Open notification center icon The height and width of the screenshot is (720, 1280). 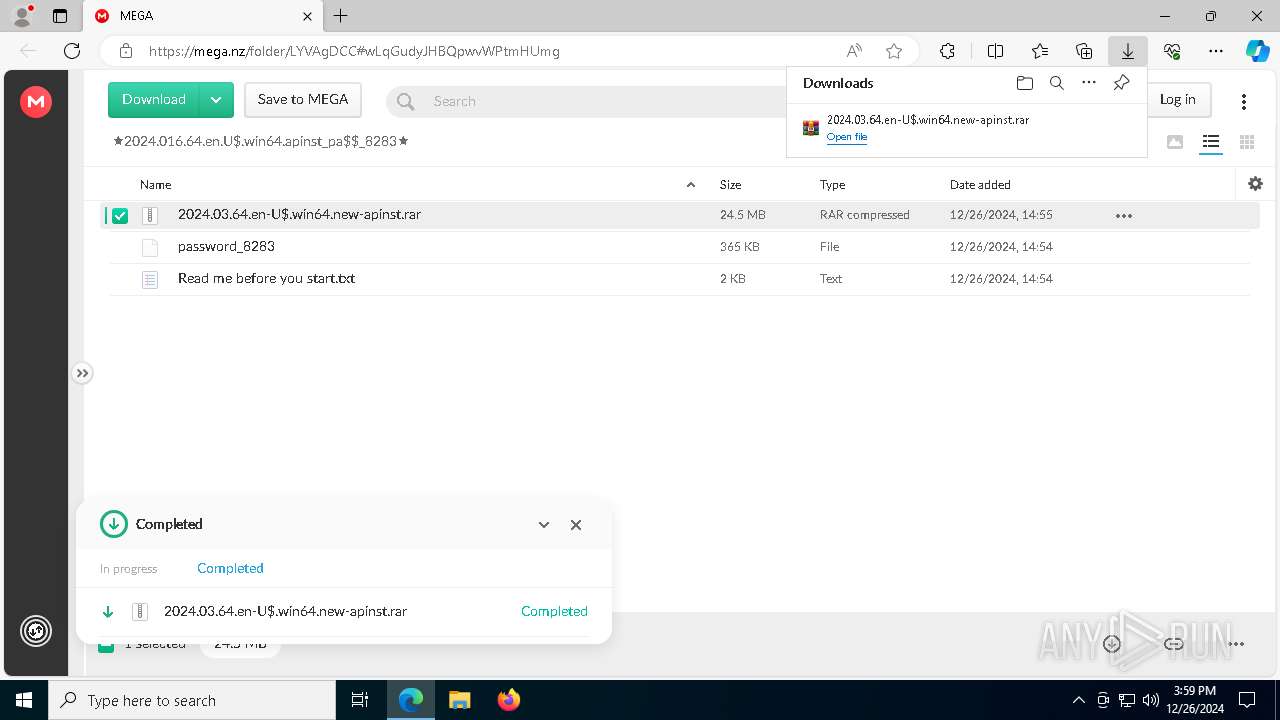tap(1247, 700)
